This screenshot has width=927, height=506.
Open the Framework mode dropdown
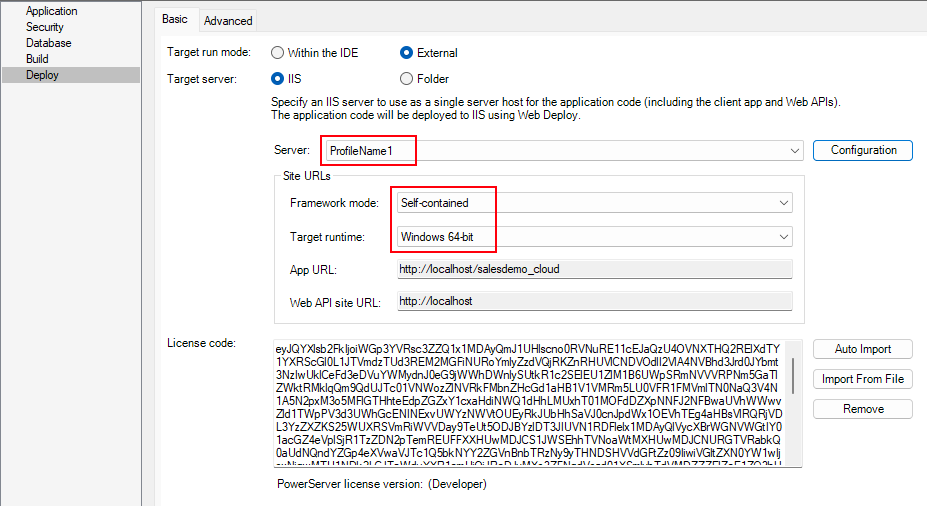point(783,203)
